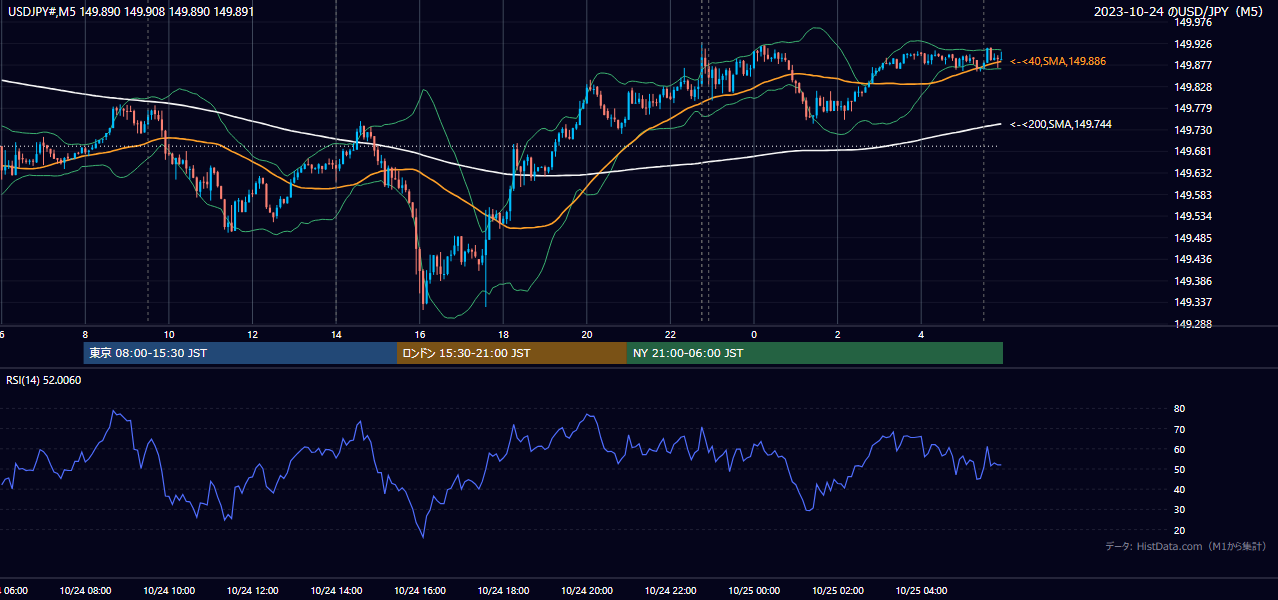The height and width of the screenshot is (600, 1278).
Task: Click the RSI(14) 52.0060 indicator label
Action: point(44,380)
